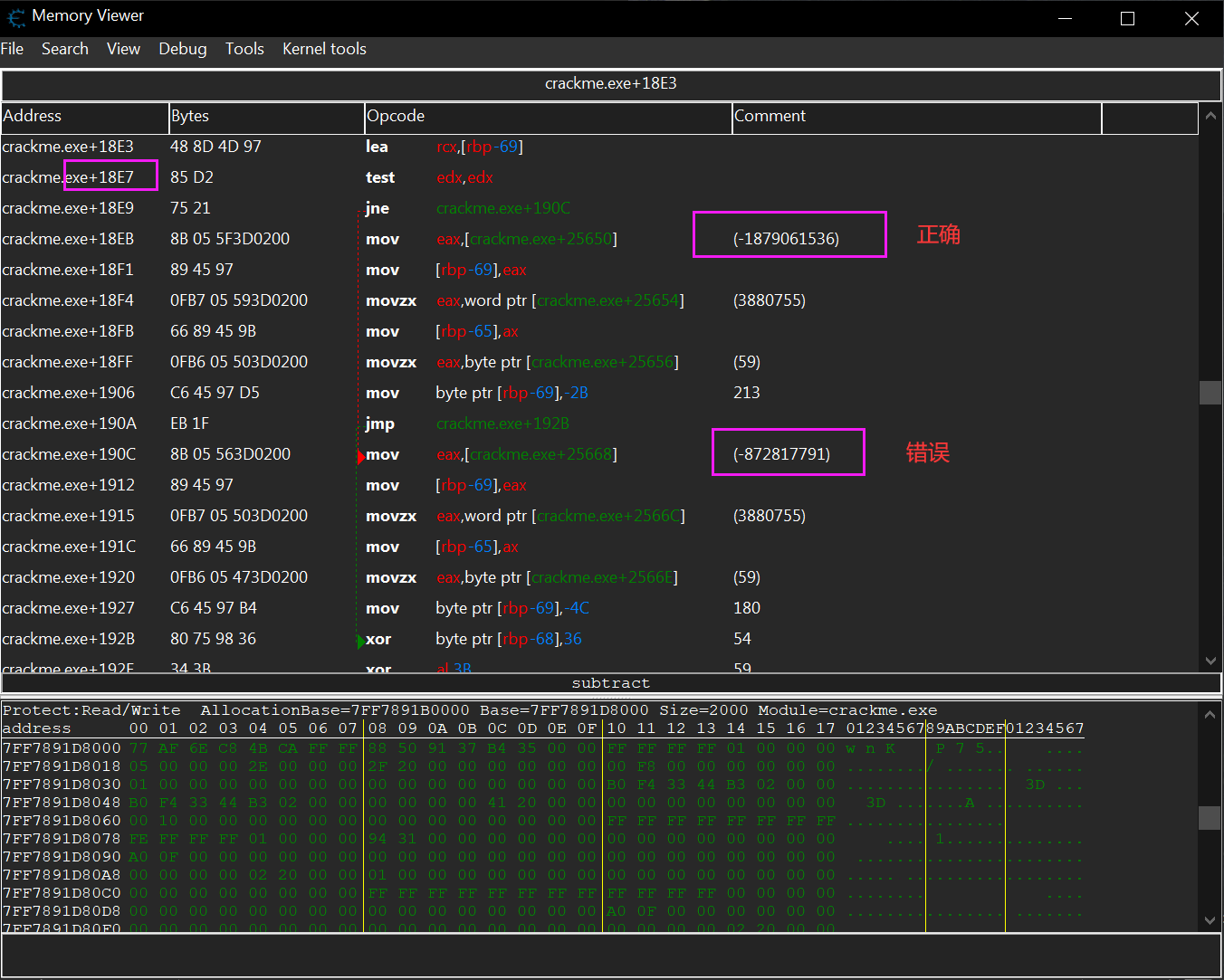Click the comment value (-1879061536)
The height and width of the screenshot is (980, 1224).
point(786,239)
